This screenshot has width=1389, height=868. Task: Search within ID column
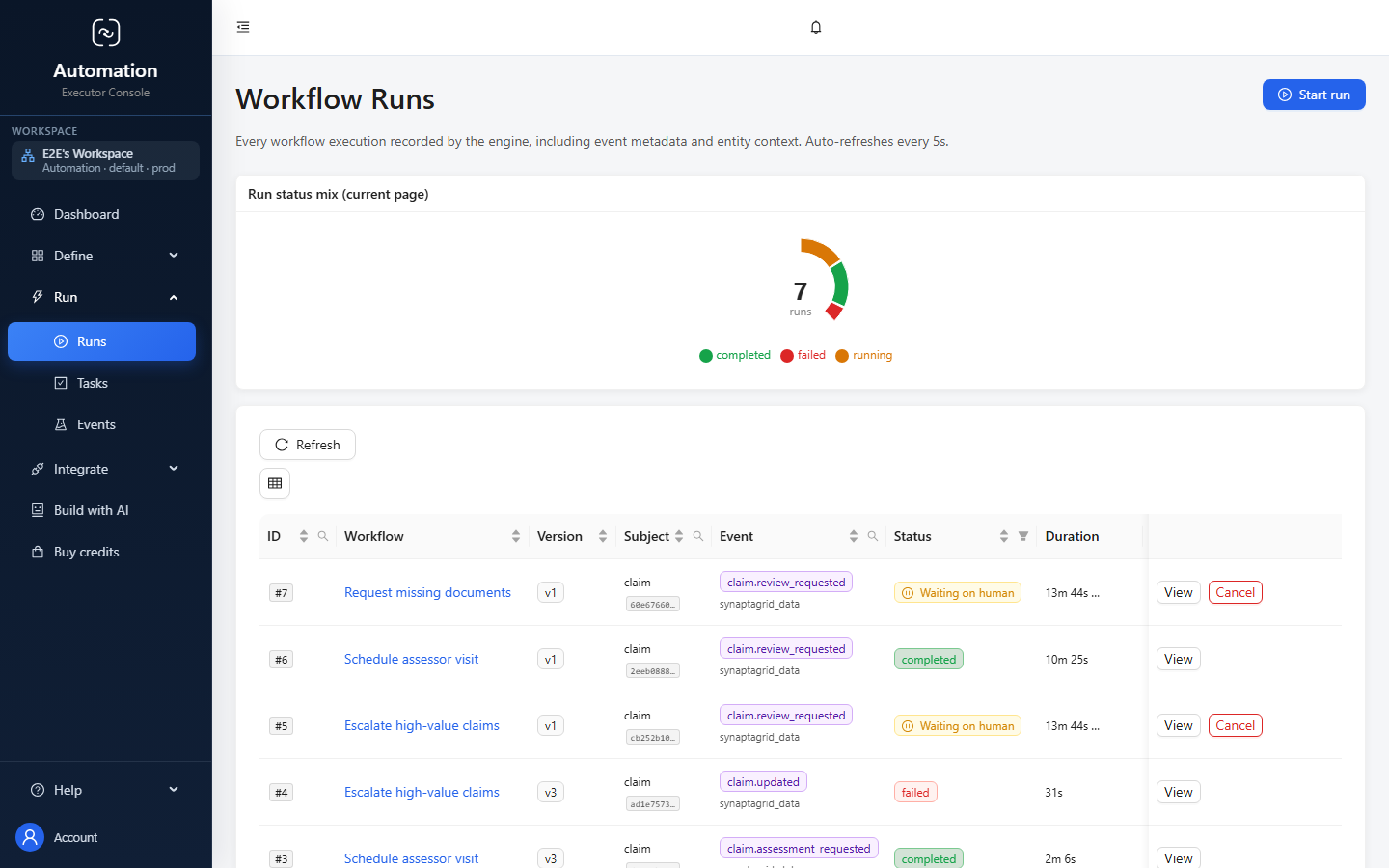(x=323, y=536)
